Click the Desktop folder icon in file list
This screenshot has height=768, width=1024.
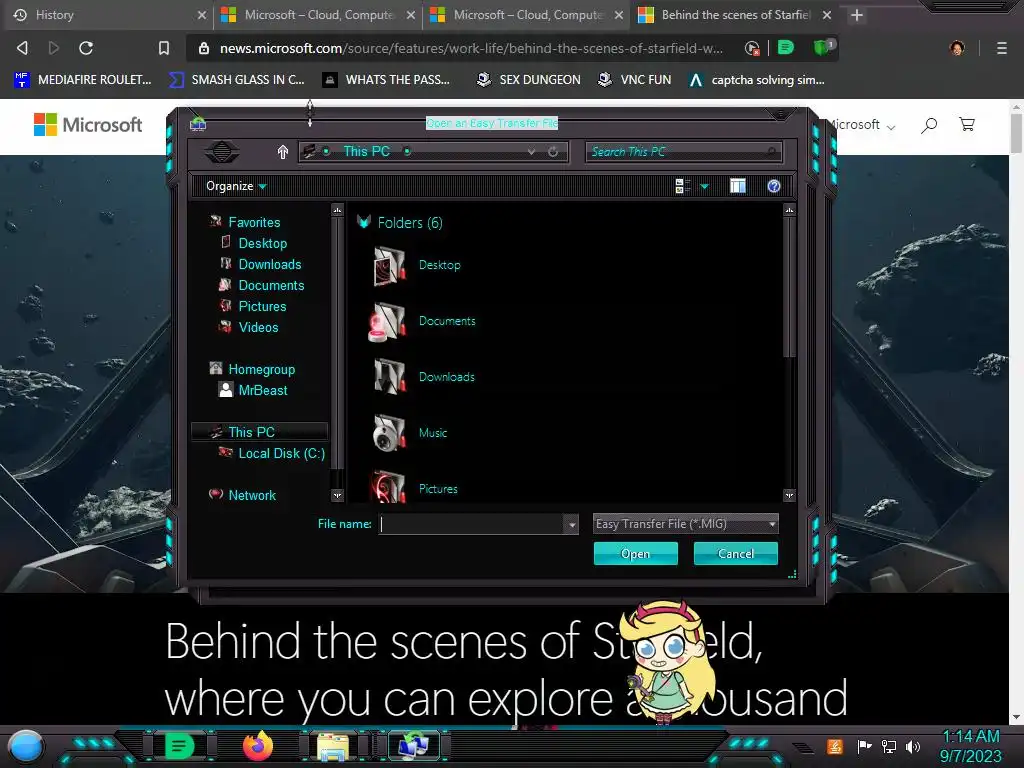(389, 266)
